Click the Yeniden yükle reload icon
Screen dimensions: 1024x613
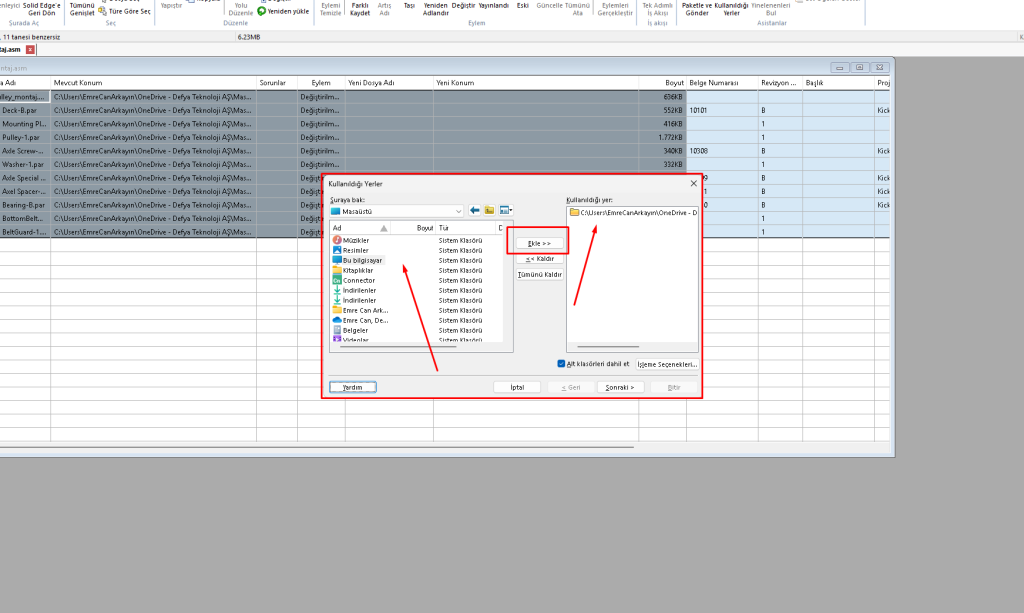[262, 11]
